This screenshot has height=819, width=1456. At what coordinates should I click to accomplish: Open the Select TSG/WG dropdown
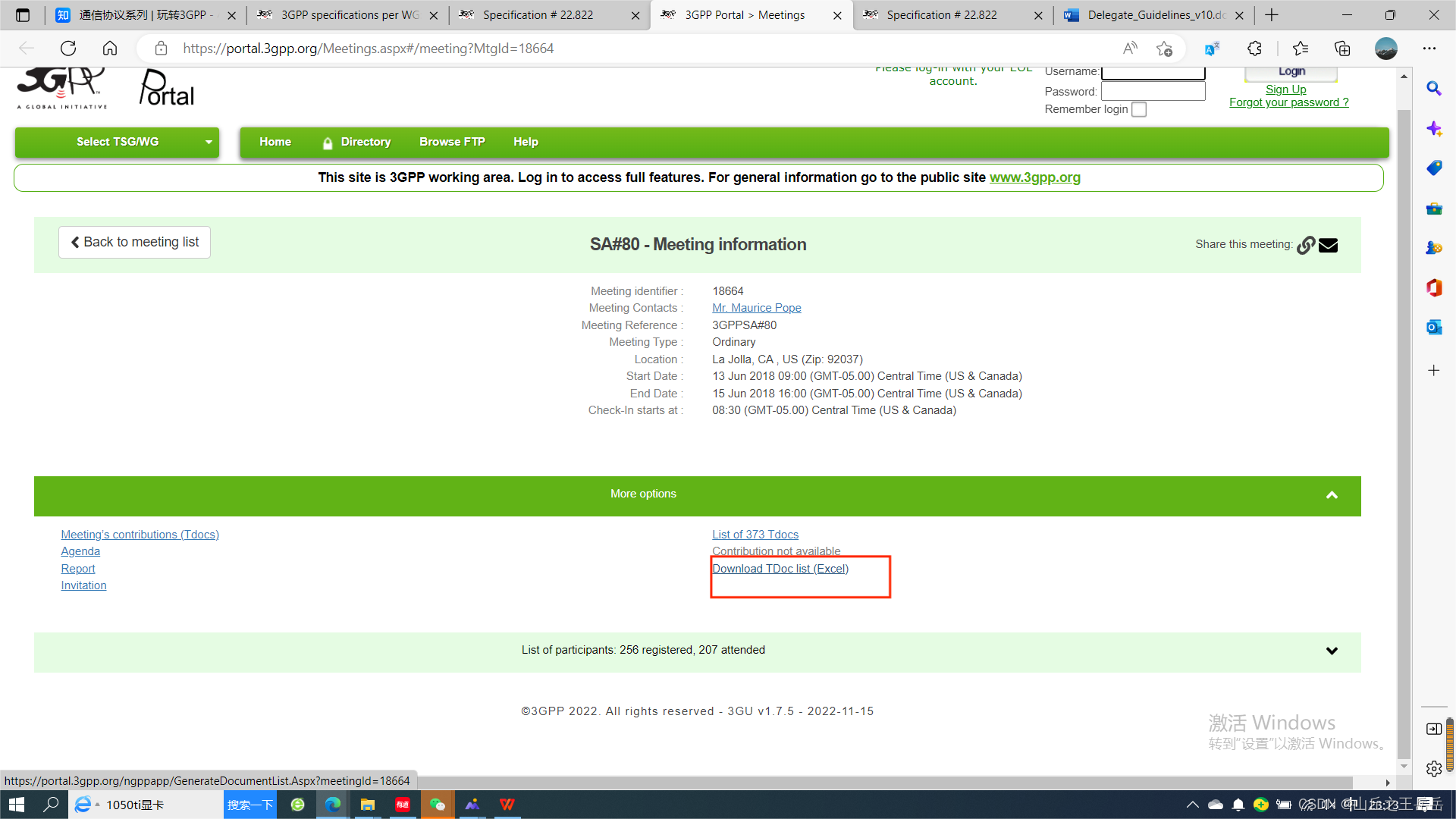click(118, 142)
